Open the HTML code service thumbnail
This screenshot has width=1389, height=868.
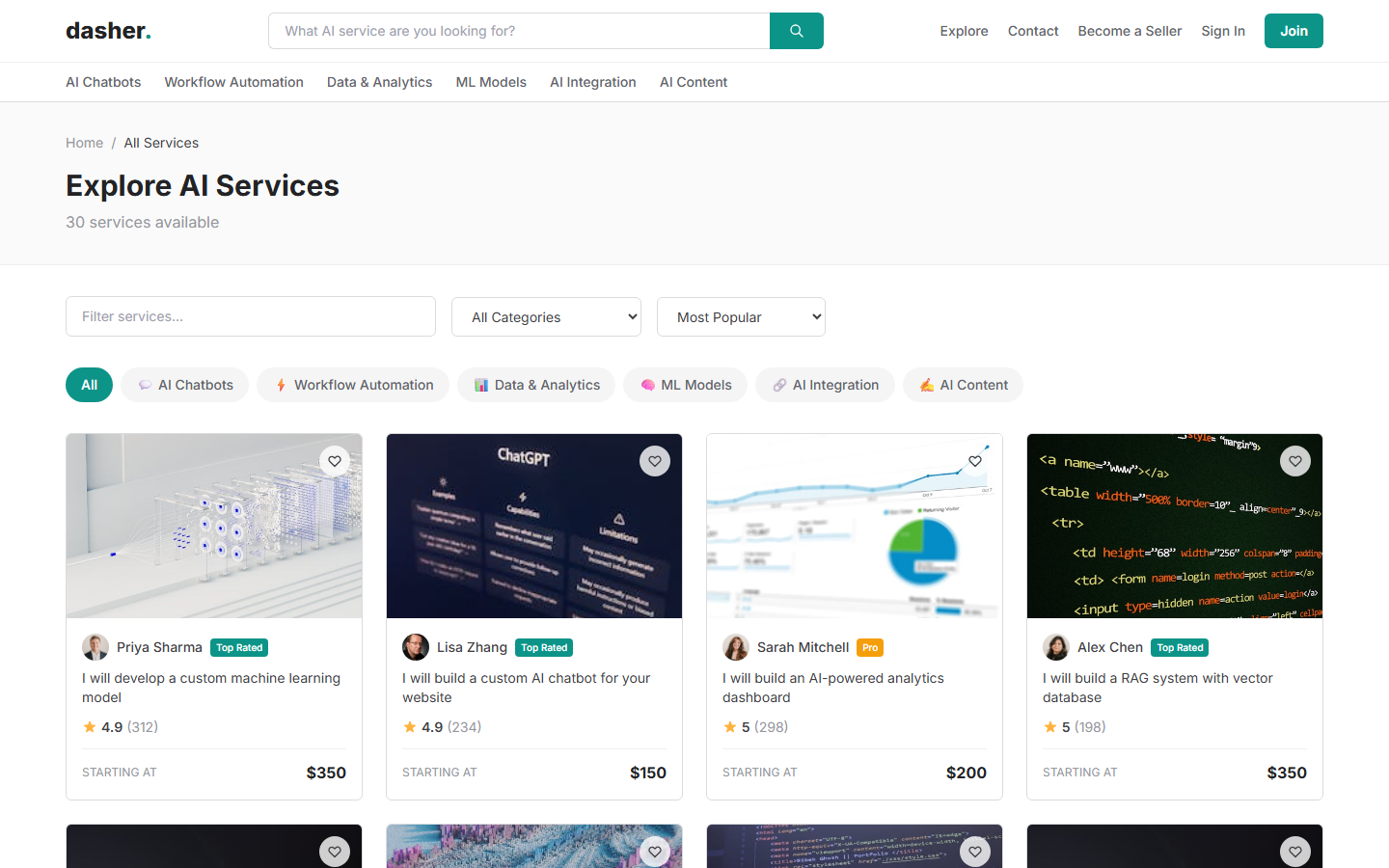pyautogui.click(x=1175, y=526)
